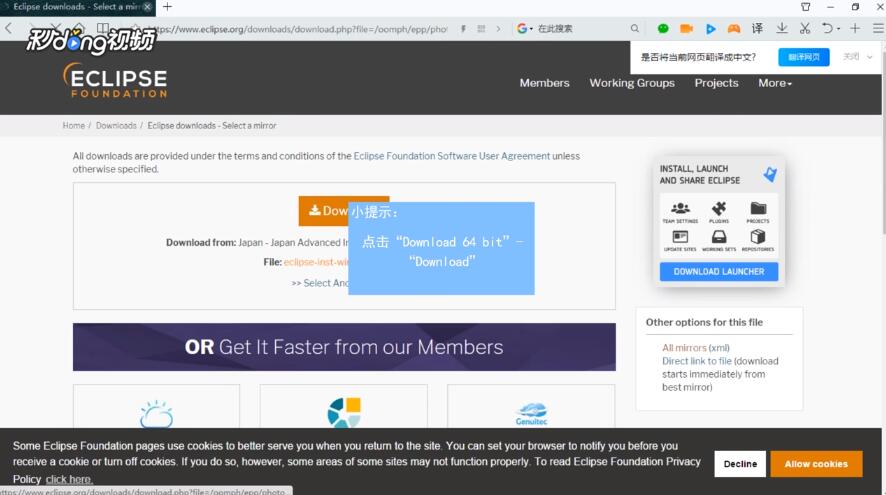Viewport: 886px width, 495px height.
Task: Click the Select Another Mirror link
Action: coord(320,283)
